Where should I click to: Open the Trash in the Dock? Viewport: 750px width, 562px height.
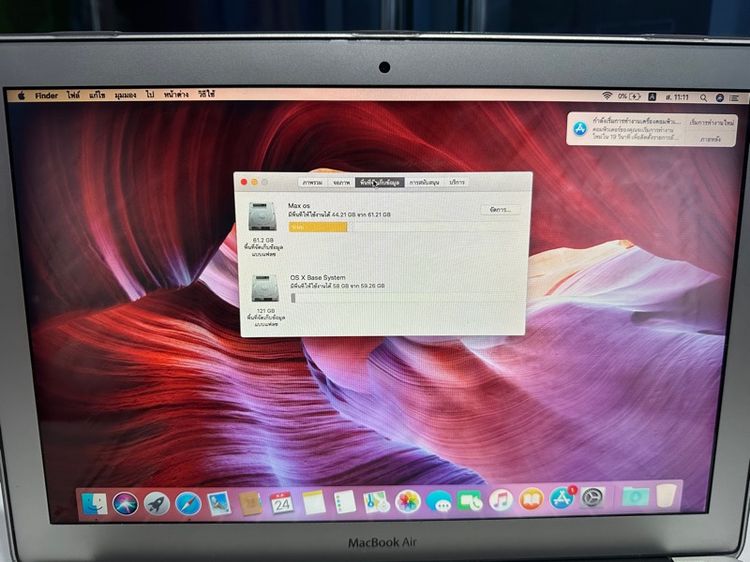[x=666, y=496]
